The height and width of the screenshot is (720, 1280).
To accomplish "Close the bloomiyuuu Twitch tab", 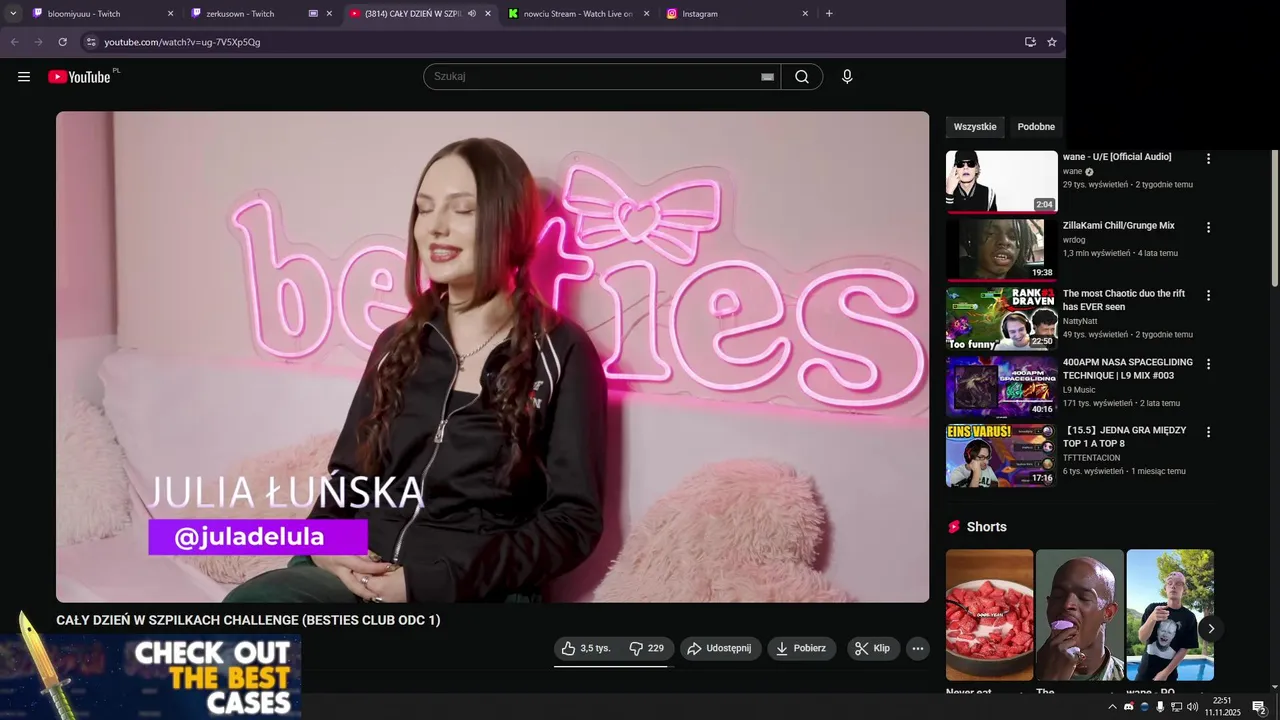I will click(170, 14).
